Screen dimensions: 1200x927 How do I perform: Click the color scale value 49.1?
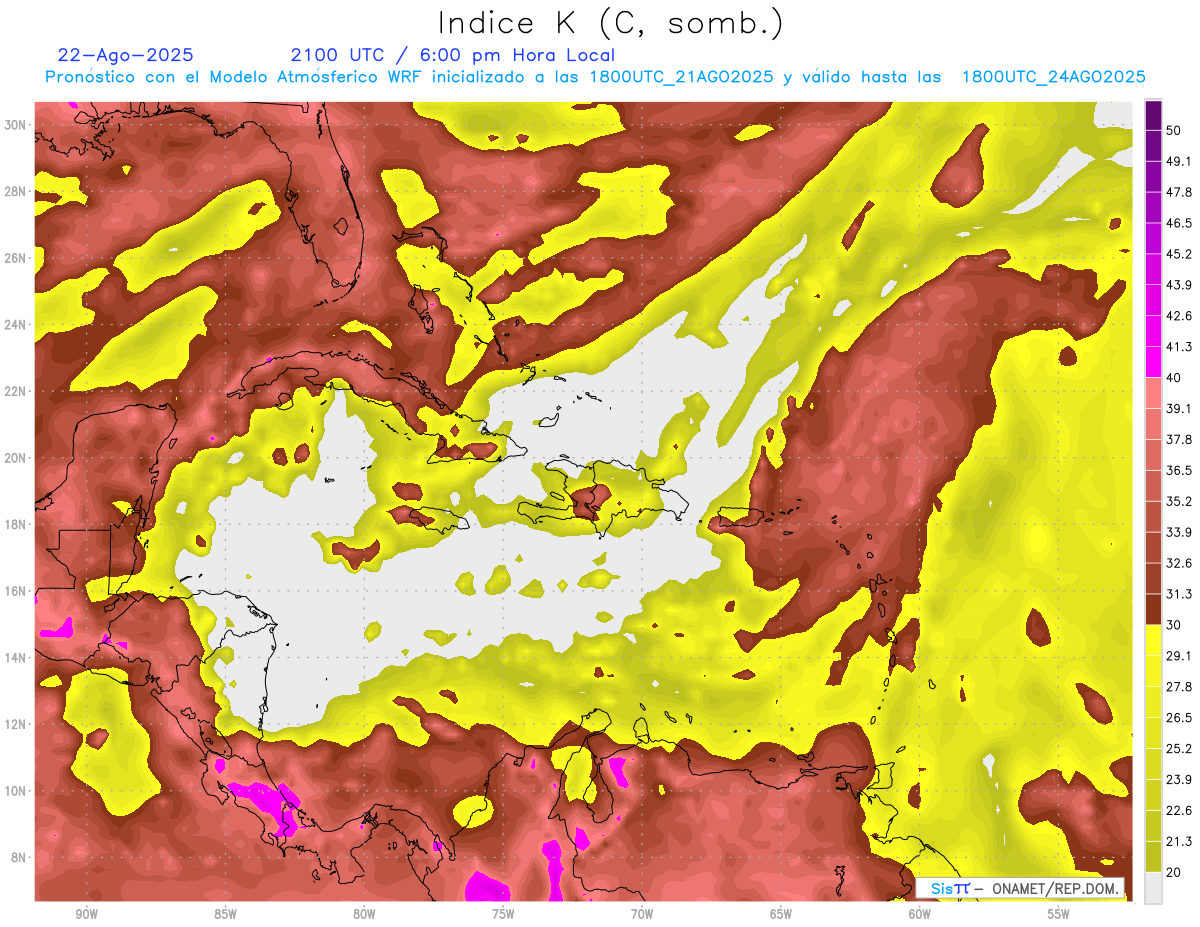click(x=1178, y=161)
